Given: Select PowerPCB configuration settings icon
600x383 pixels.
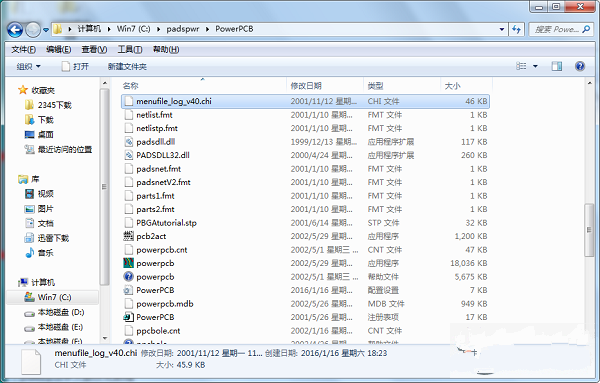Looking at the screenshot, I should 129,290.
